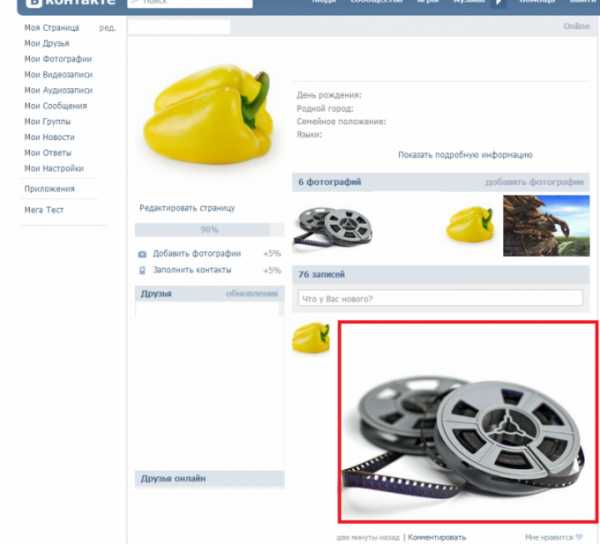Click the 'Семейное положение:' info label
The height and width of the screenshot is (544, 600).
click(x=341, y=122)
